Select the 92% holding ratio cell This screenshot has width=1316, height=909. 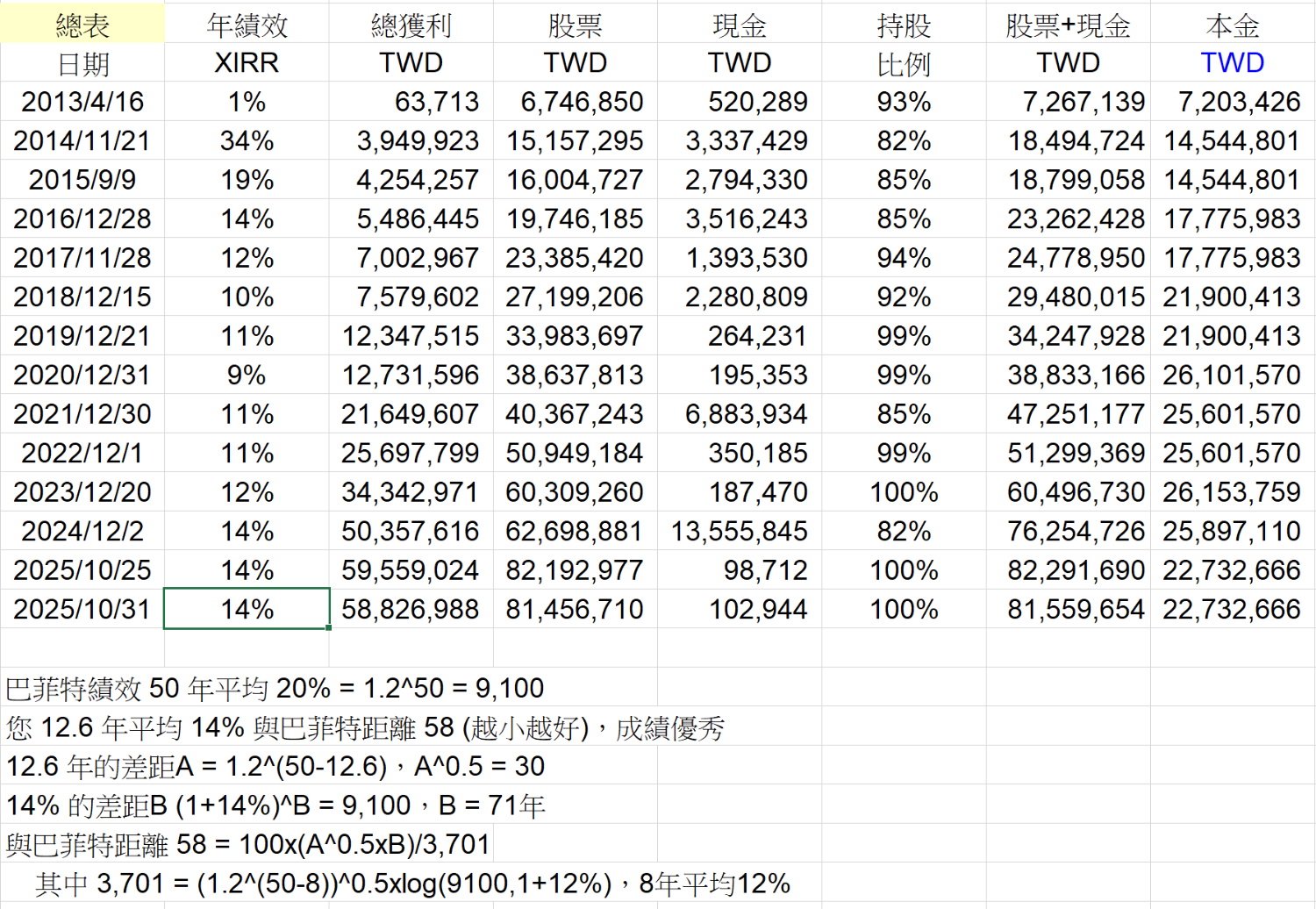pos(904,297)
